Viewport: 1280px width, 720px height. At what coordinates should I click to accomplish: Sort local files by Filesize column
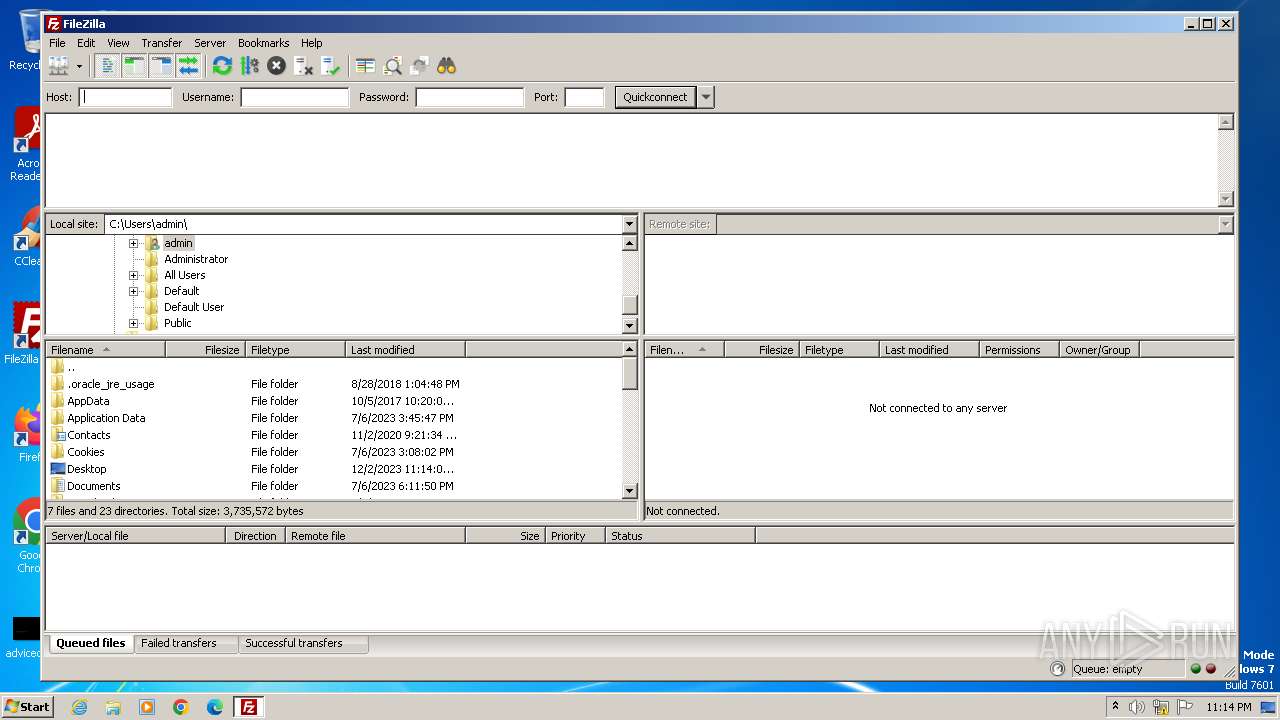point(205,350)
